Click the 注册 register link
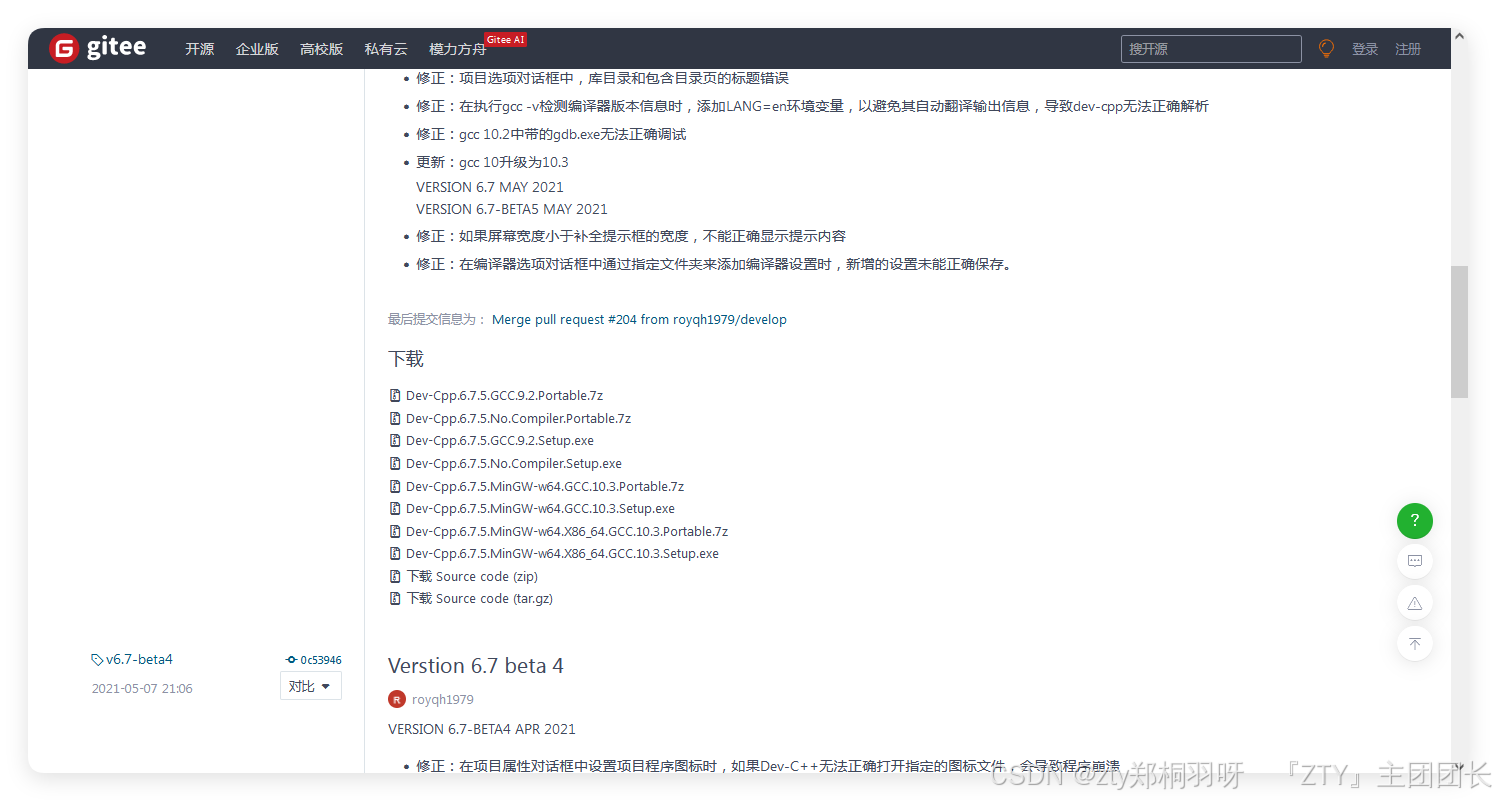Viewport: 1496px width, 801px height. coord(1408,49)
